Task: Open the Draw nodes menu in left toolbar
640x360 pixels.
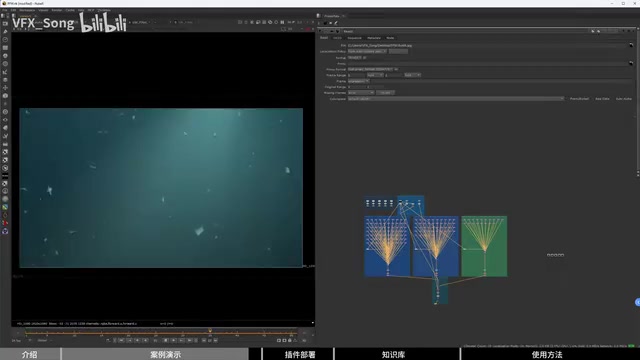Action: coord(5,31)
